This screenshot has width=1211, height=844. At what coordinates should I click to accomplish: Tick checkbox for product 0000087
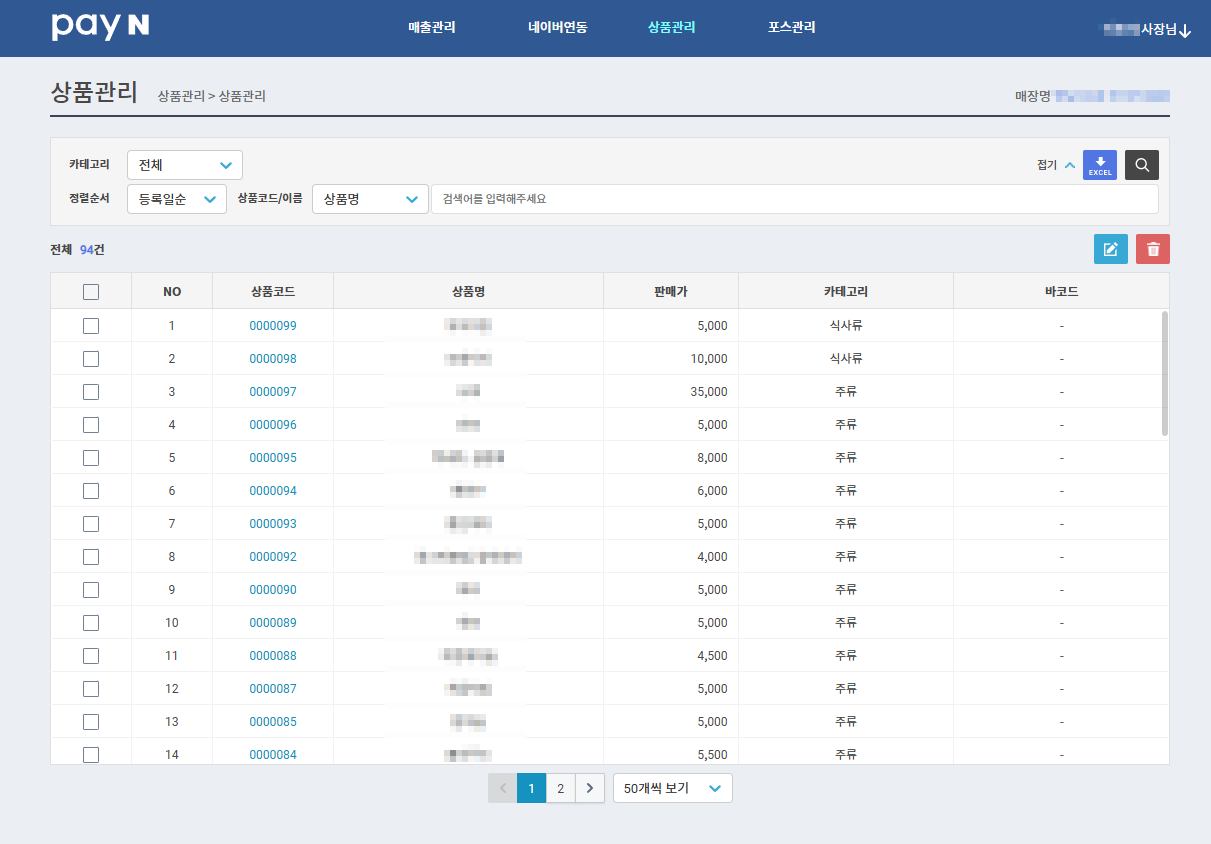(x=91, y=688)
